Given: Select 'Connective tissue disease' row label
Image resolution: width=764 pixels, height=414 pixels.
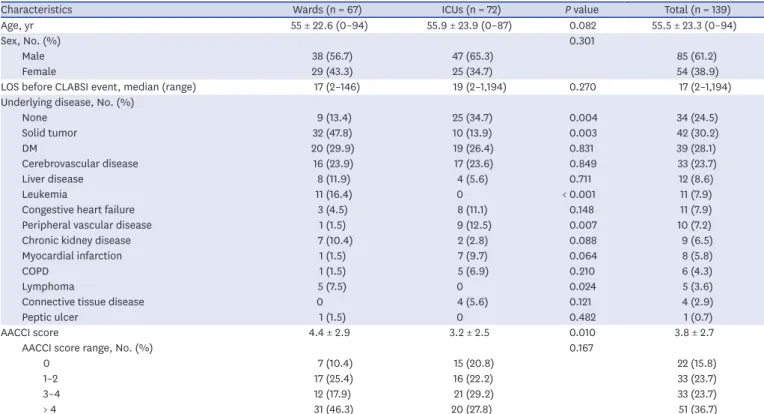Looking at the screenshot, I should [x=83, y=302].
